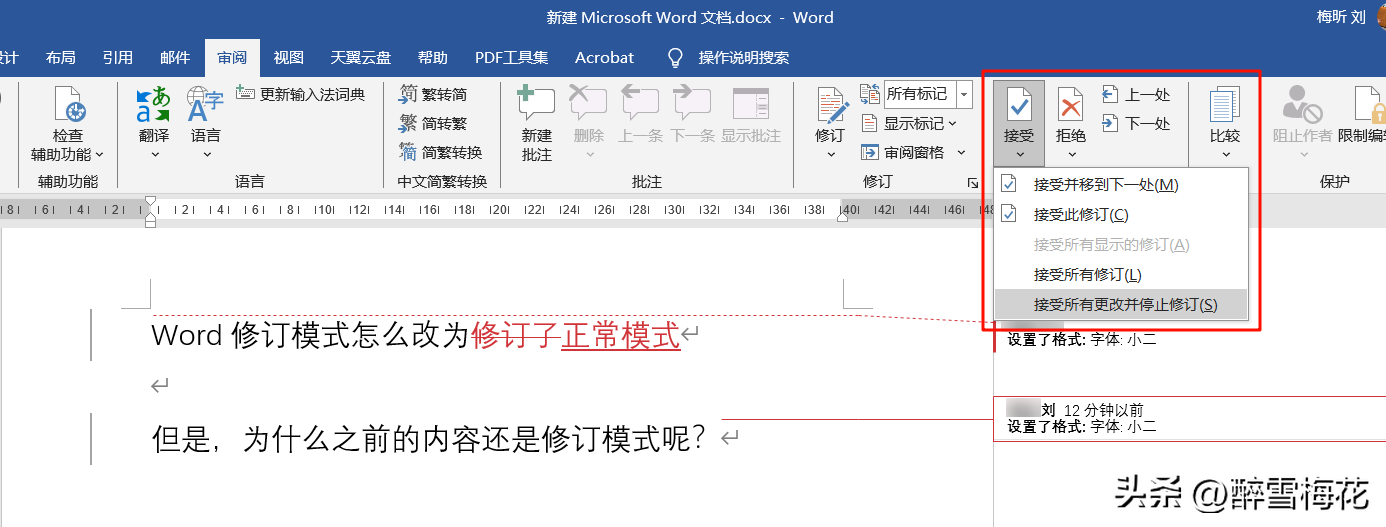Viewport: 1386px width, 527px height.
Task: Click the 语言 language icon
Action: pos(205,105)
